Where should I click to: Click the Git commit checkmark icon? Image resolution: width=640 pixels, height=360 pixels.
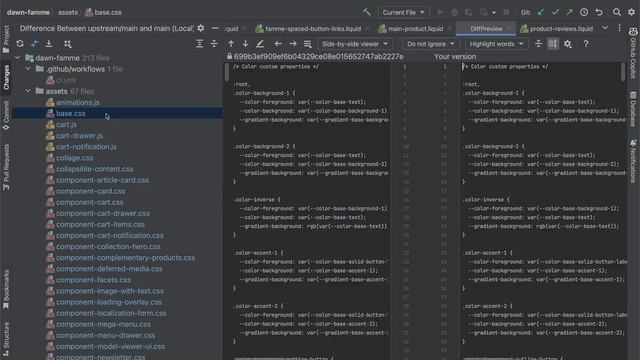click(x=555, y=12)
